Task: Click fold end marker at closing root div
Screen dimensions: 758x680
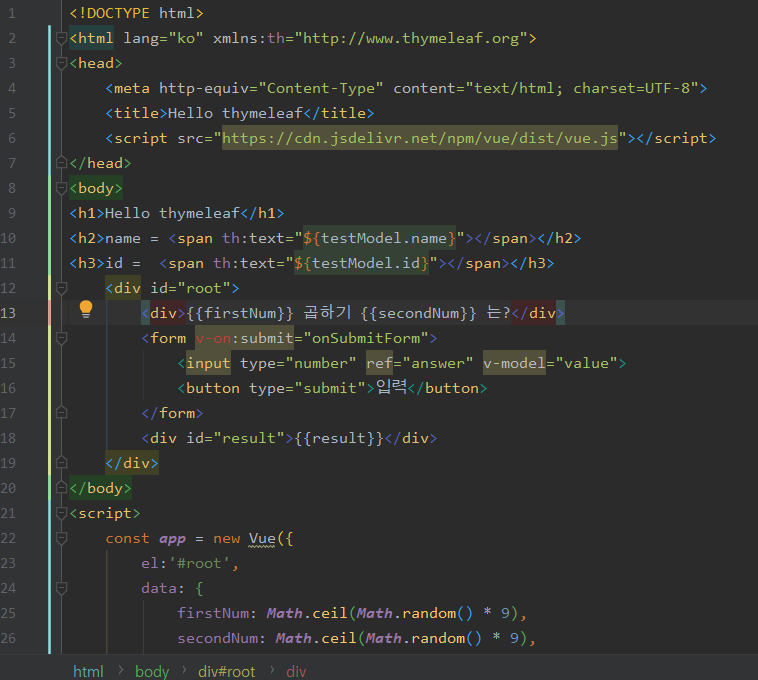Action: 61,463
